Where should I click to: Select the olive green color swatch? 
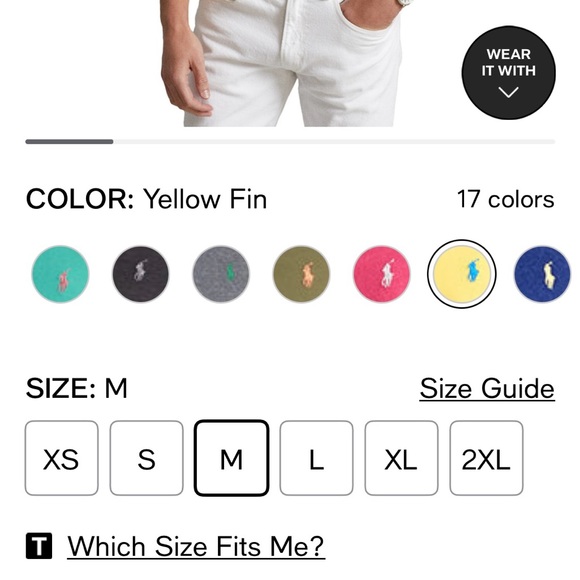point(301,274)
